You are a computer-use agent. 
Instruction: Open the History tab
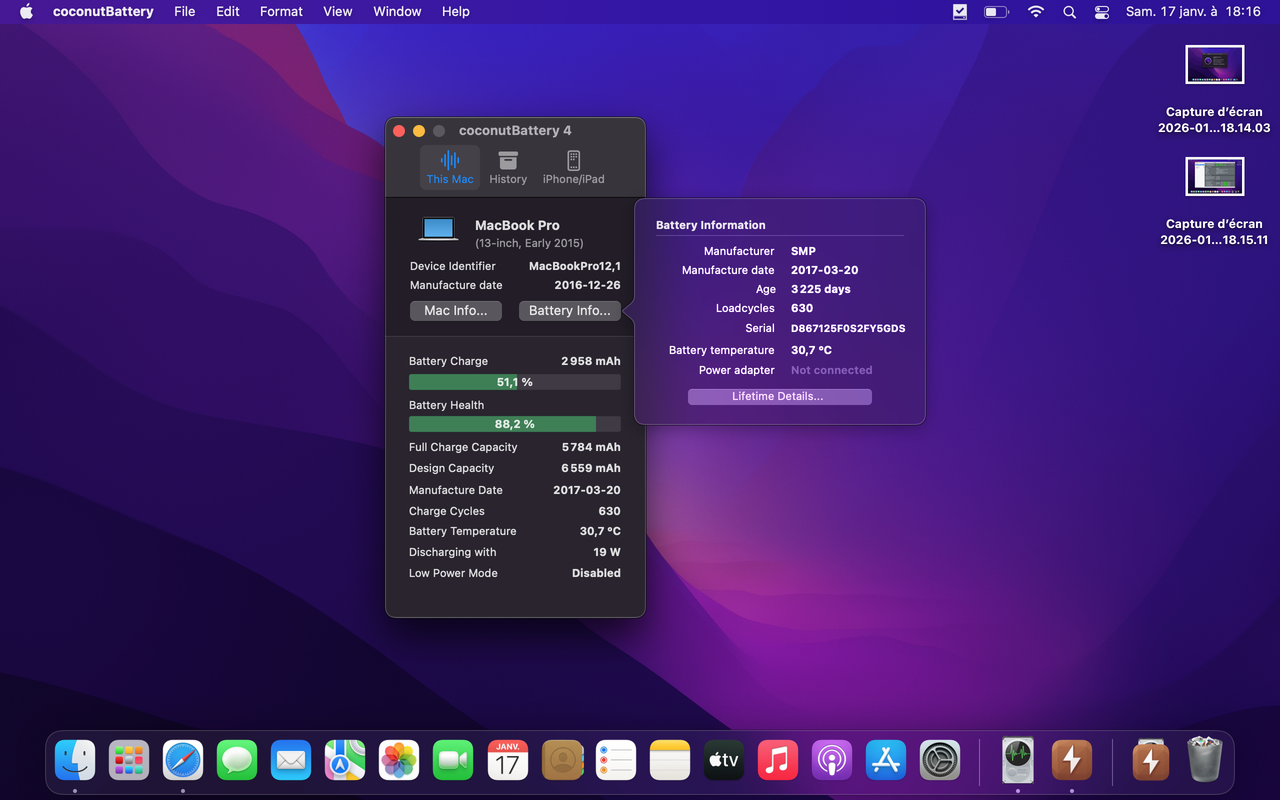[x=508, y=168]
